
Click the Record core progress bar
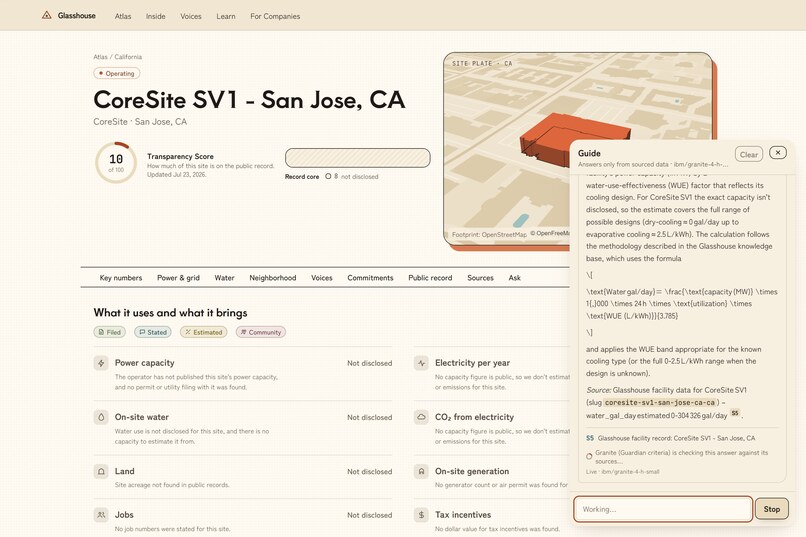tap(358, 158)
